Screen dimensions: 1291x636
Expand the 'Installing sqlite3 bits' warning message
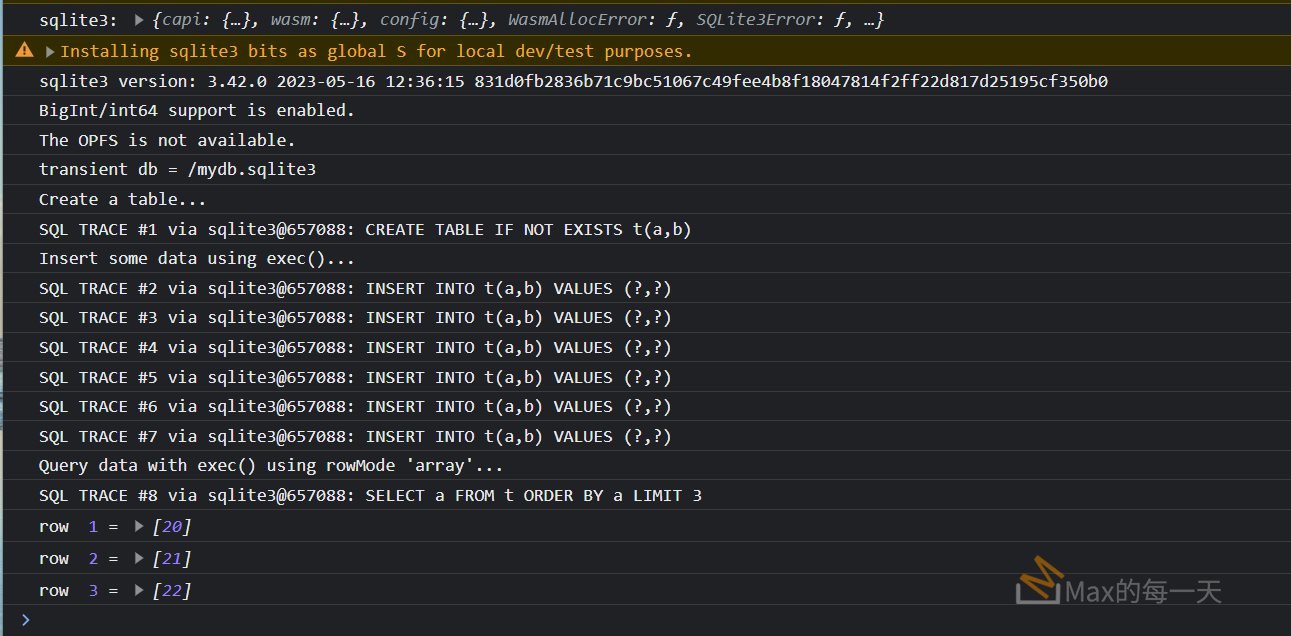point(50,51)
